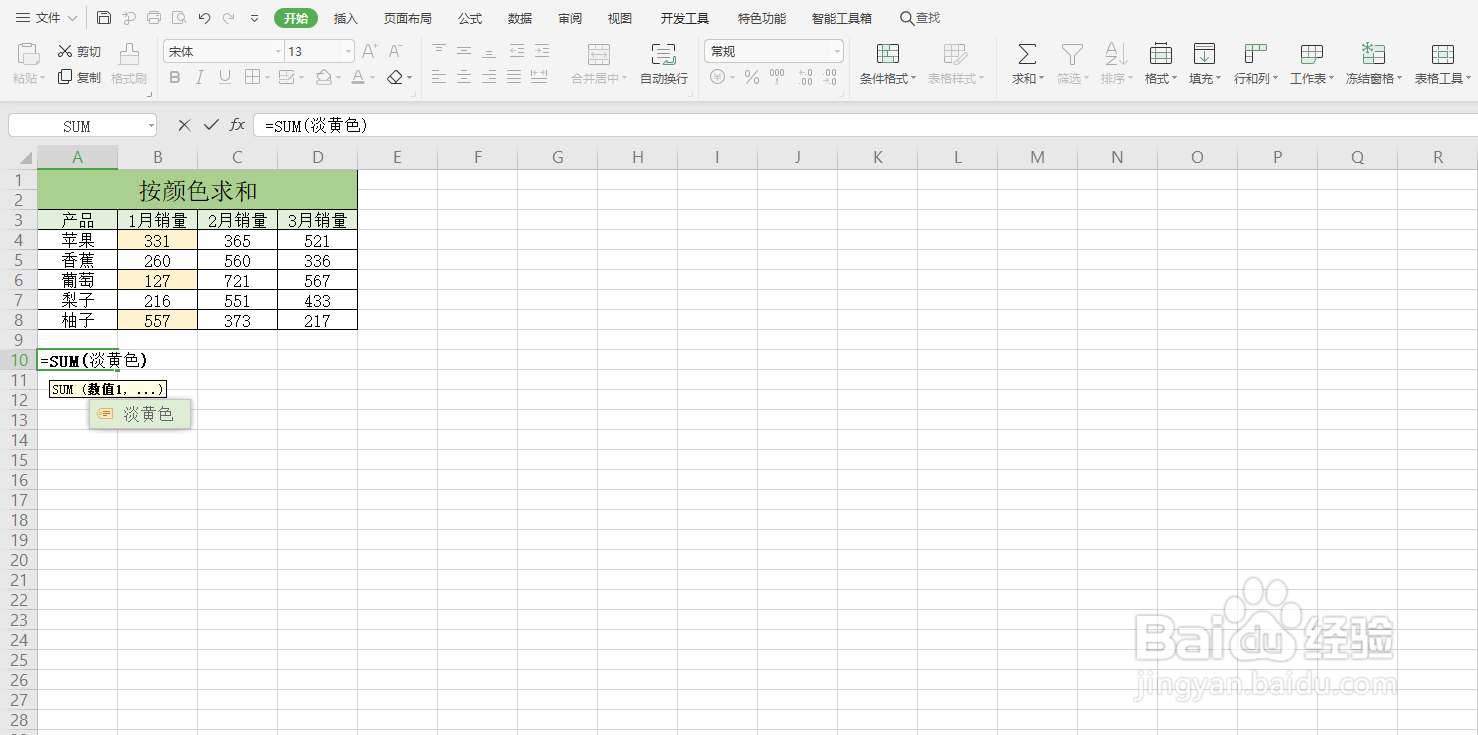Switch to the 公式 tab
Screen dimensions: 1478x735
[x=470, y=18]
